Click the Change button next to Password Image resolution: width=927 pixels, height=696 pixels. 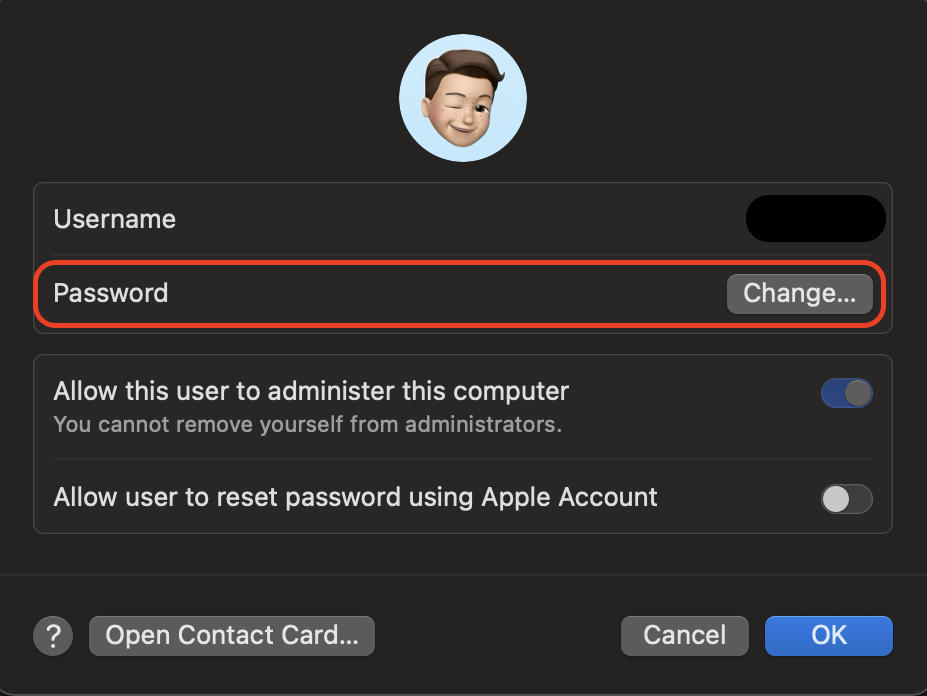(x=800, y=293)
